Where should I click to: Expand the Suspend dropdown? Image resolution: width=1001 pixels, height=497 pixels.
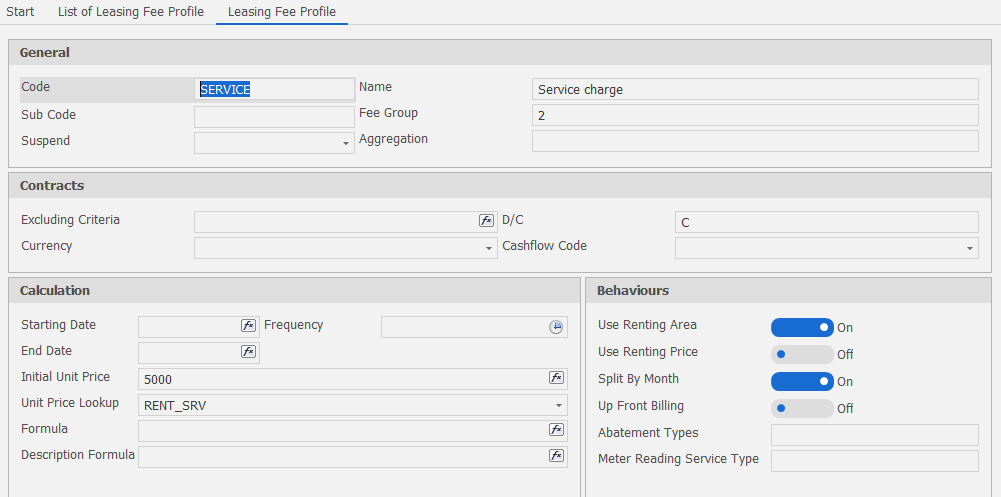pyautogui.click(x=346, y=144)
